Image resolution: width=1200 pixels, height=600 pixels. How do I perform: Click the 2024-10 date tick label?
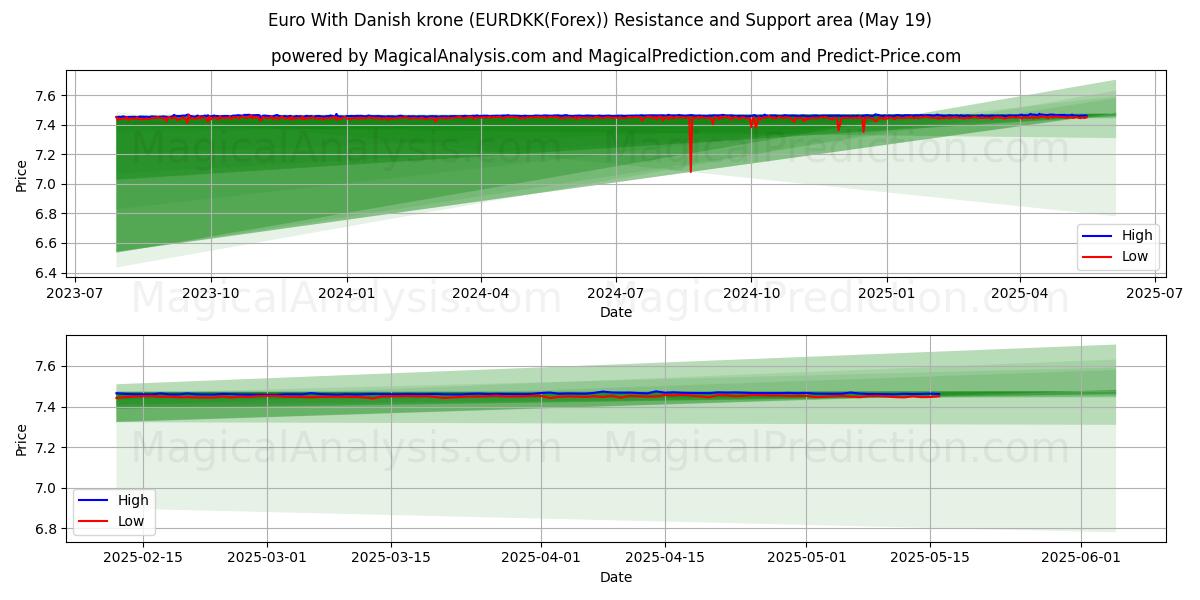click(751, 293)
